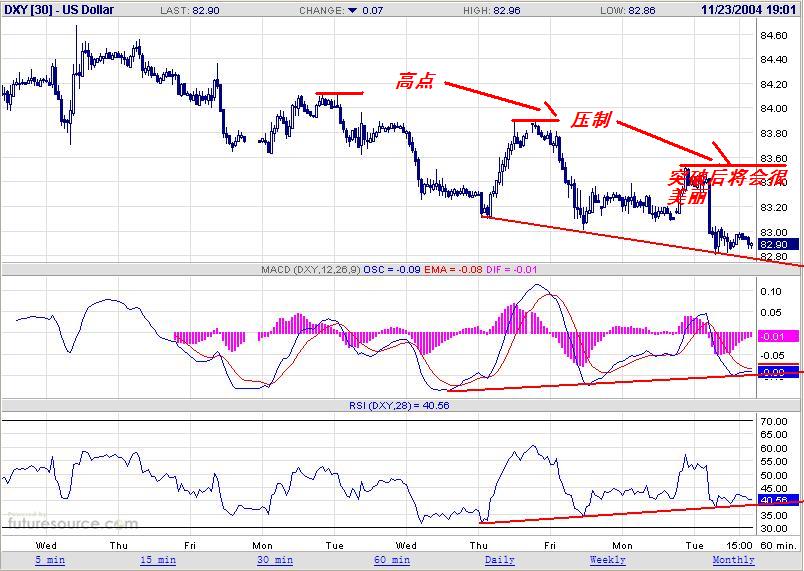Select the Monthly chart link
This screenshot has height=571, width=804.
click(733, 560)
